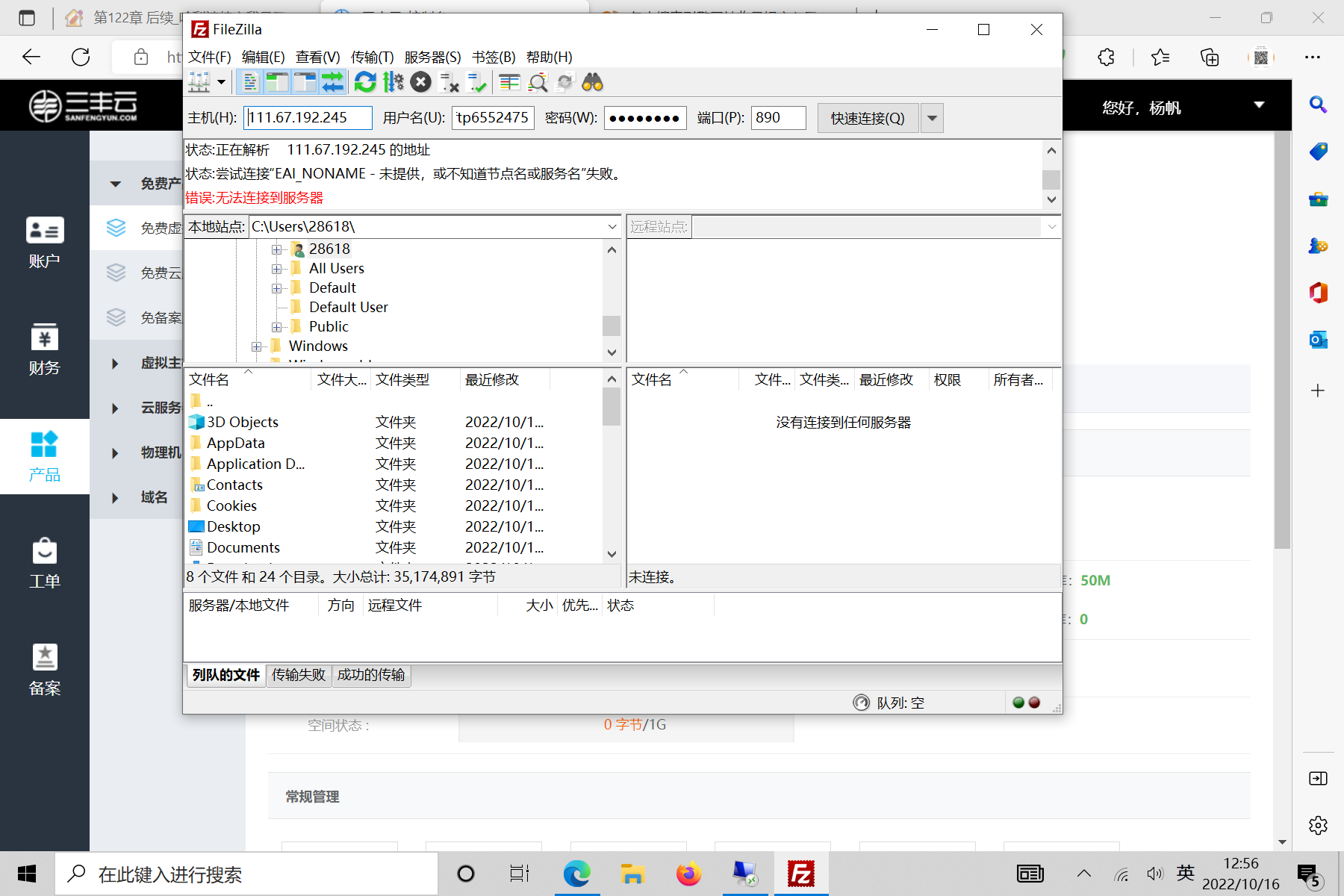The height and width of the screenshot is (896, 1344).
Task: Open quickconnect history dropdown arrow
Action: coord(932,118)
